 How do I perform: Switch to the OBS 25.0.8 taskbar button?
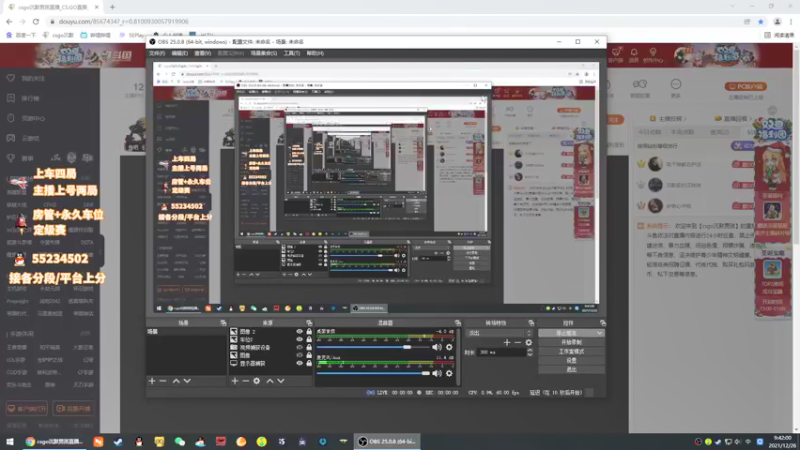pyautogui.click(x=388, y=441)
